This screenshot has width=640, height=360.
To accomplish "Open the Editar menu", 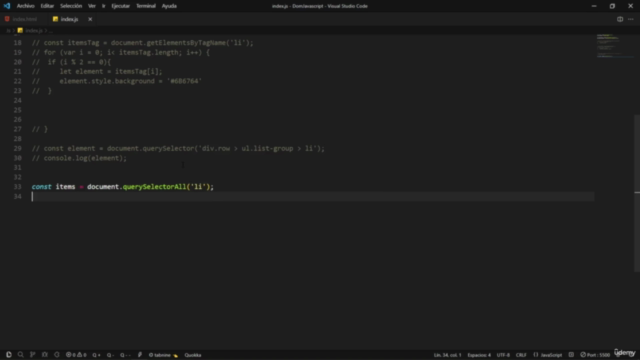I will click(47, 6).
